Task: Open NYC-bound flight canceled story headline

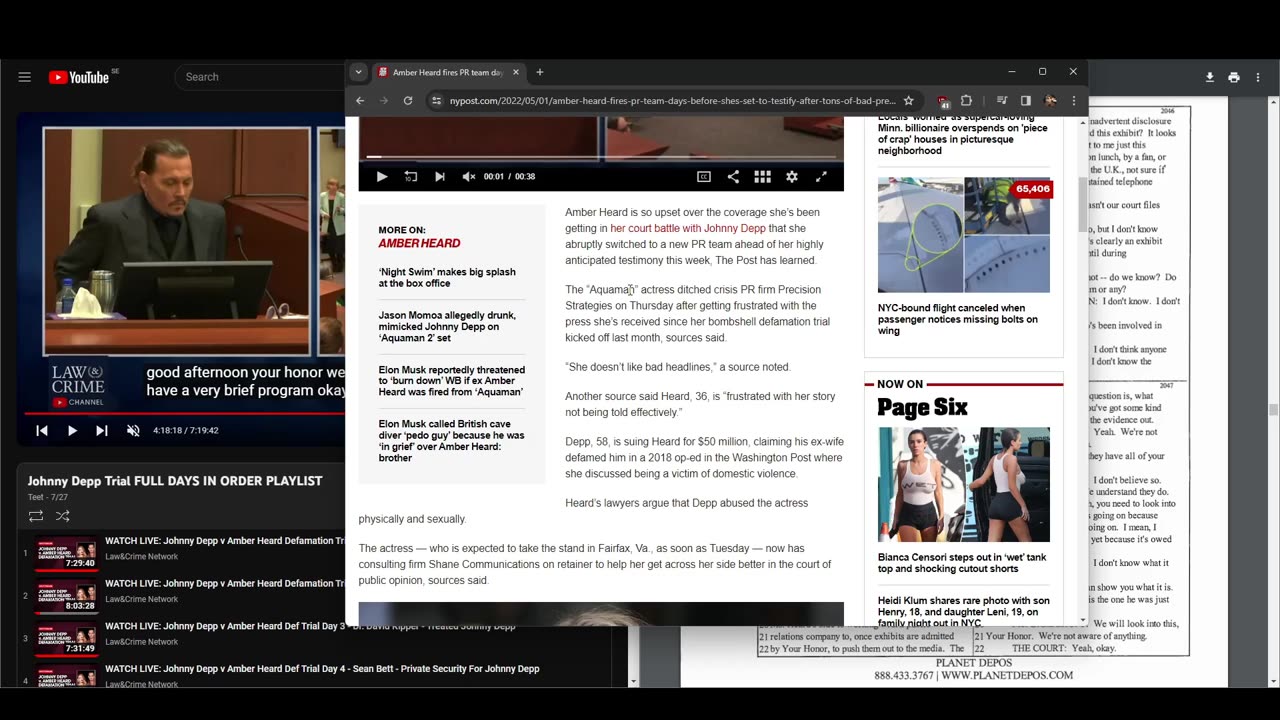Action: [x=958, y=320]
